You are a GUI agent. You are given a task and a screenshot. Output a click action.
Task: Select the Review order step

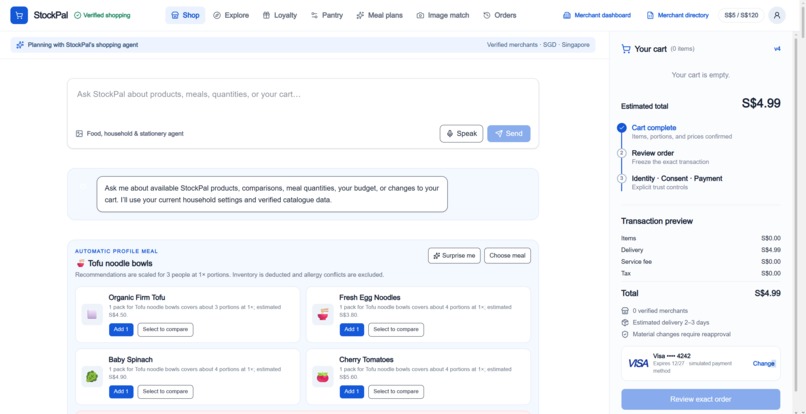pyautogui.click(x=653, y=153)
